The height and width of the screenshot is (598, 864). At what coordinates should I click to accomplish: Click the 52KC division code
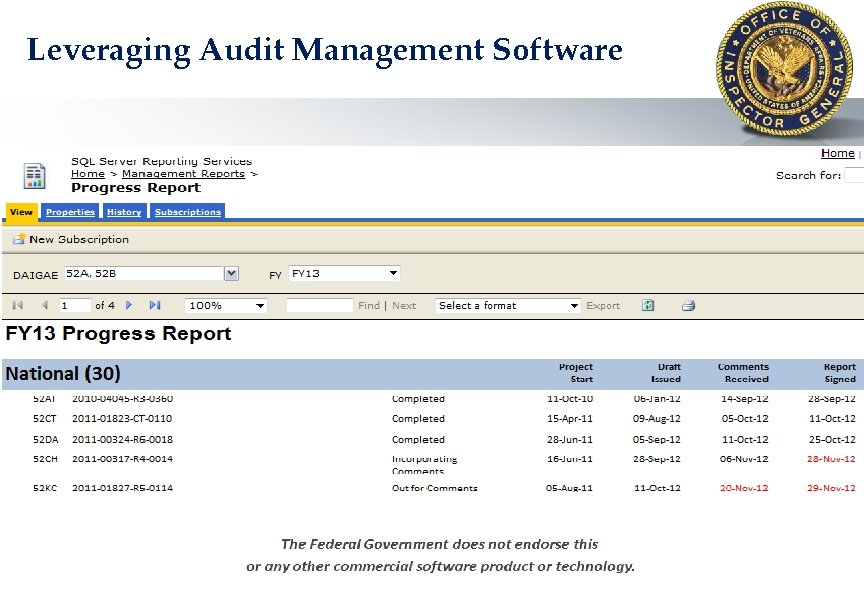pyautogui.click(x=45, y=488)
